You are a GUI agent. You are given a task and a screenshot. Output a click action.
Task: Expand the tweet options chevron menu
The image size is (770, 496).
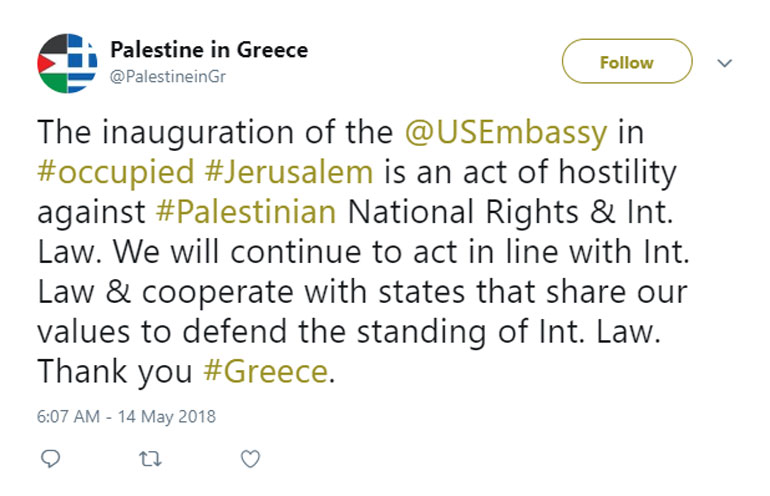727,62
